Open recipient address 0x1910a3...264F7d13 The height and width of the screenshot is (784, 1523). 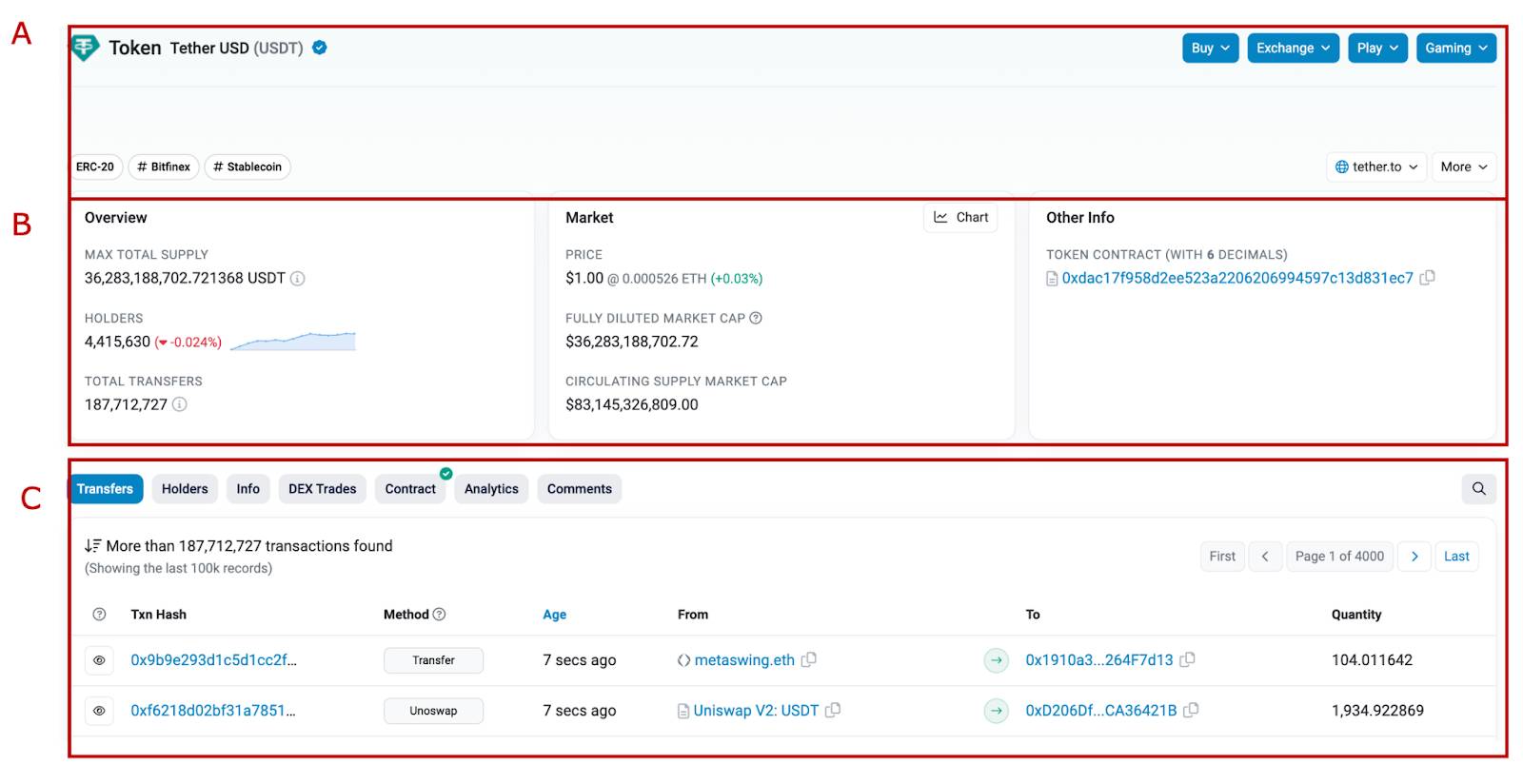1099,659
